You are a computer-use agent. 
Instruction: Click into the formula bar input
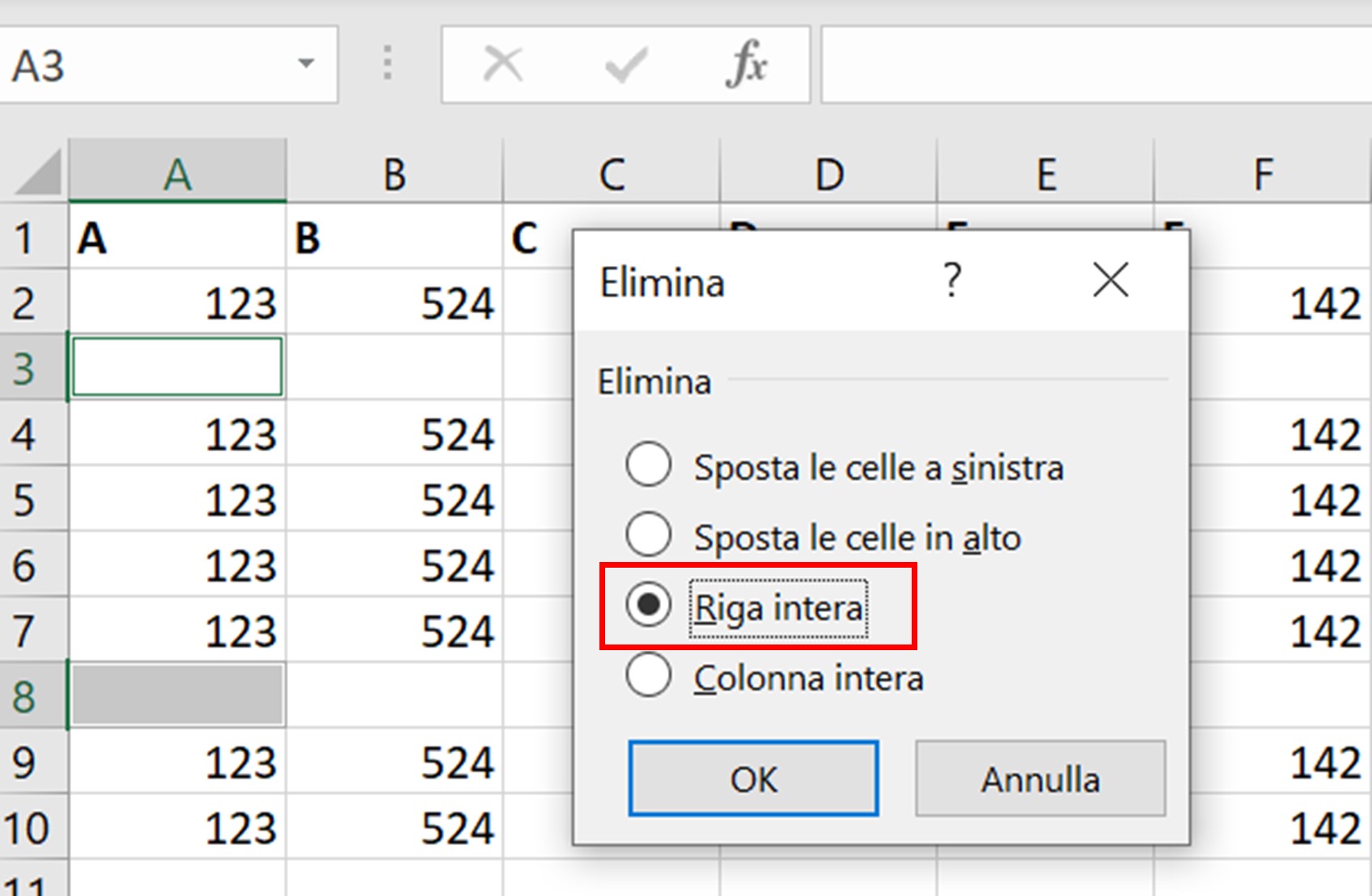tap(1096, 65)
